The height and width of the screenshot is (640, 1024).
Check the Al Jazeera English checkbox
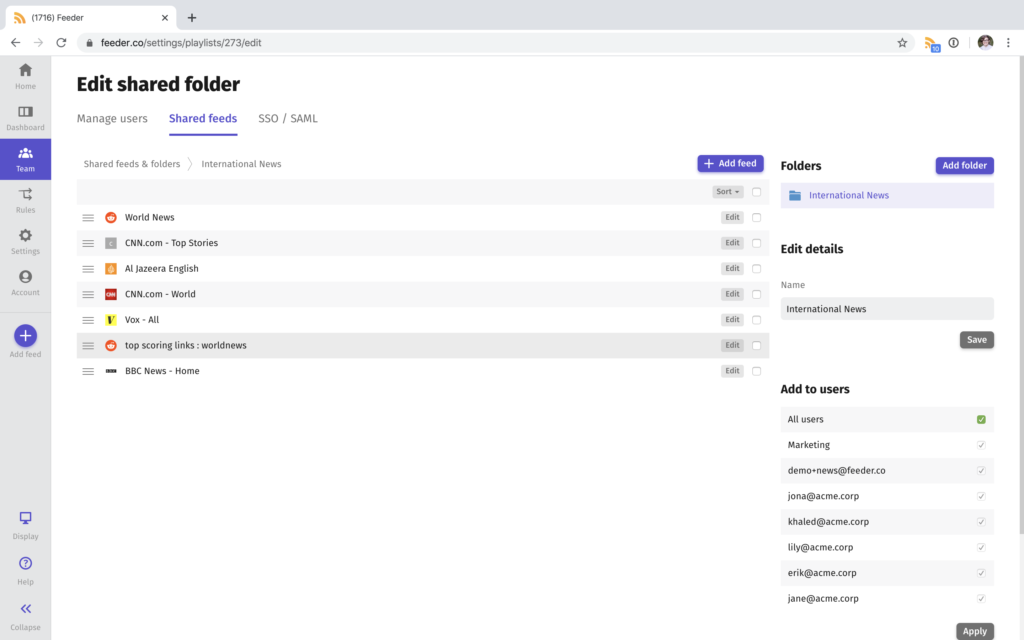click(756, 268)
